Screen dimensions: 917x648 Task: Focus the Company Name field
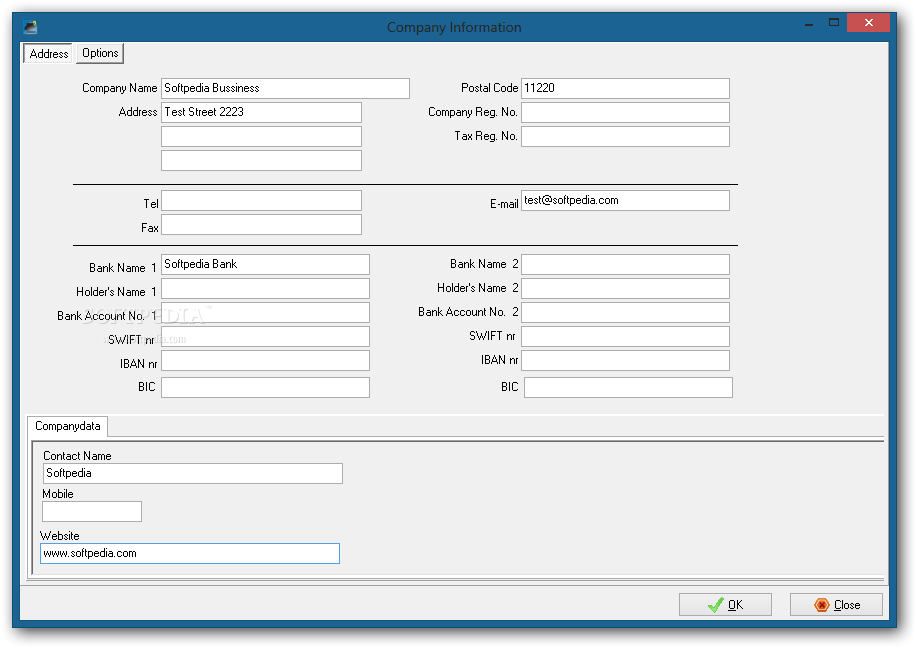[285, 88]
